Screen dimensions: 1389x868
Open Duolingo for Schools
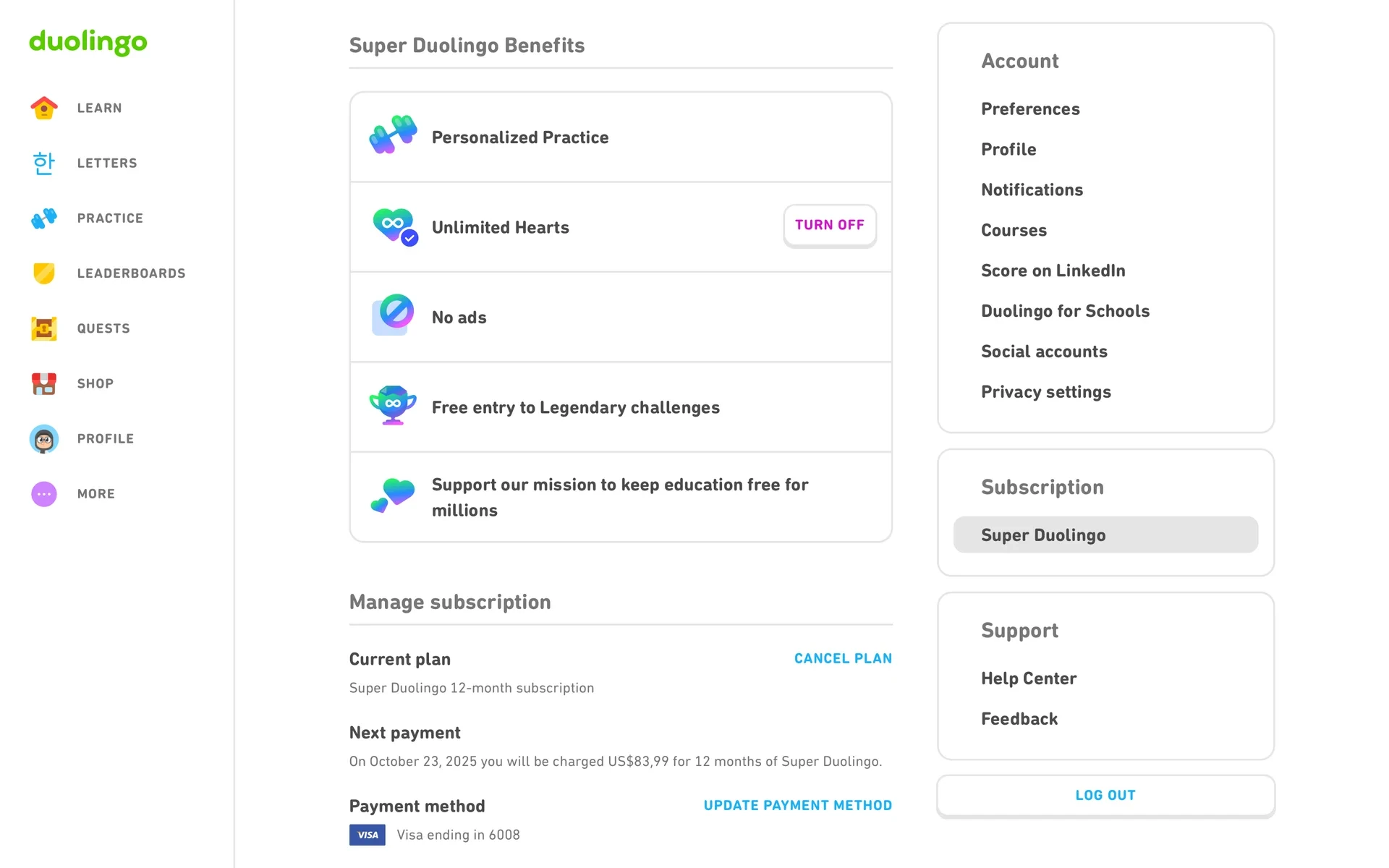tap(1065, 312)
